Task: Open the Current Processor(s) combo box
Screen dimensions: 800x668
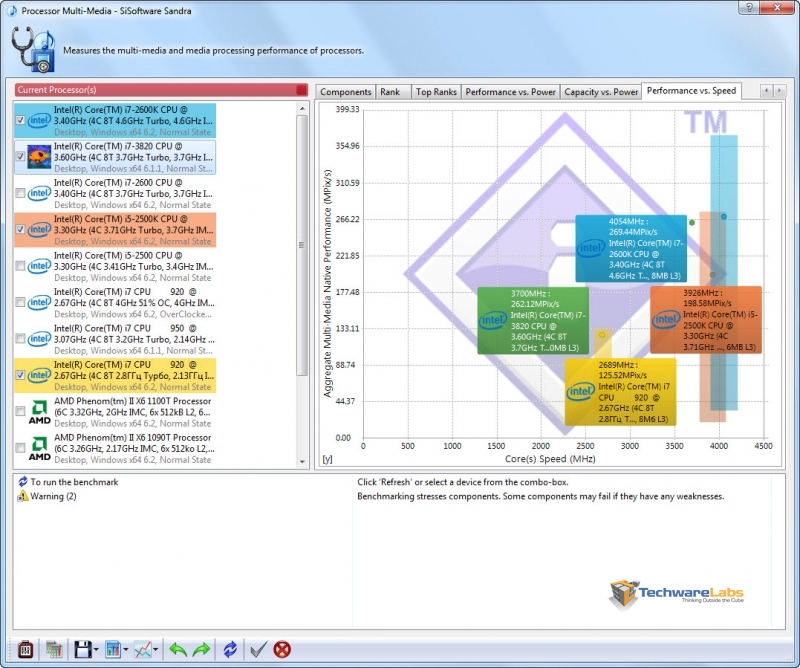Action: click(x=161, y=90)
